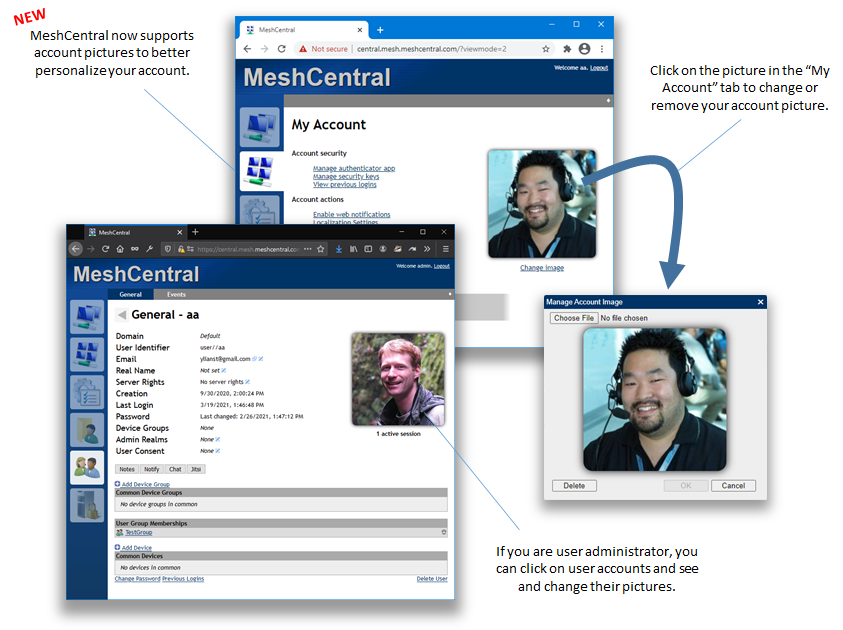The width and height of the screenshot is (843, 630).
Task: Click the pencil edit icon next to Email
Action: coord(260,358)
